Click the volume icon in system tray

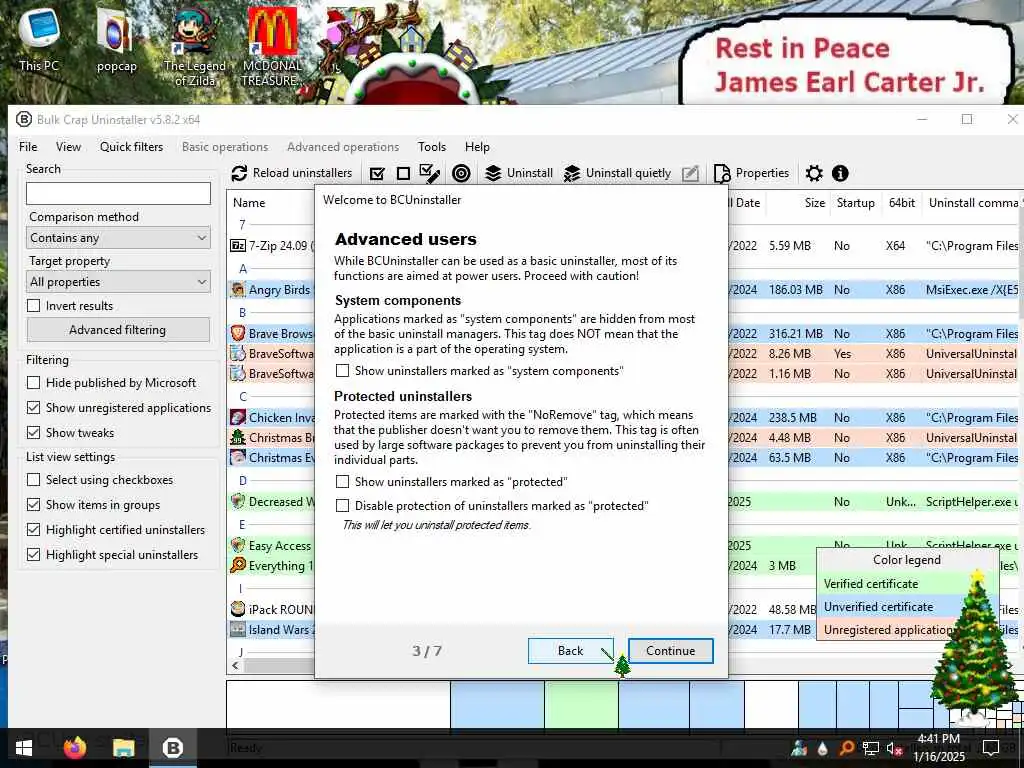click(893, 748)
